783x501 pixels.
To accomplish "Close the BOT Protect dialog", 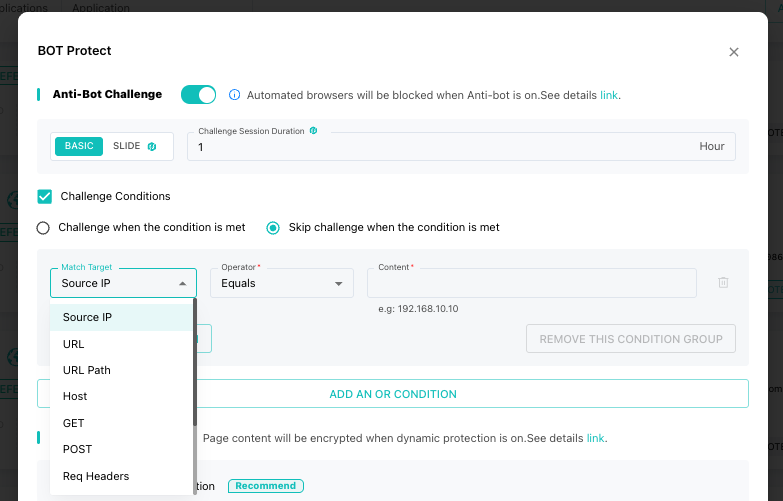I will pos(734,52).
